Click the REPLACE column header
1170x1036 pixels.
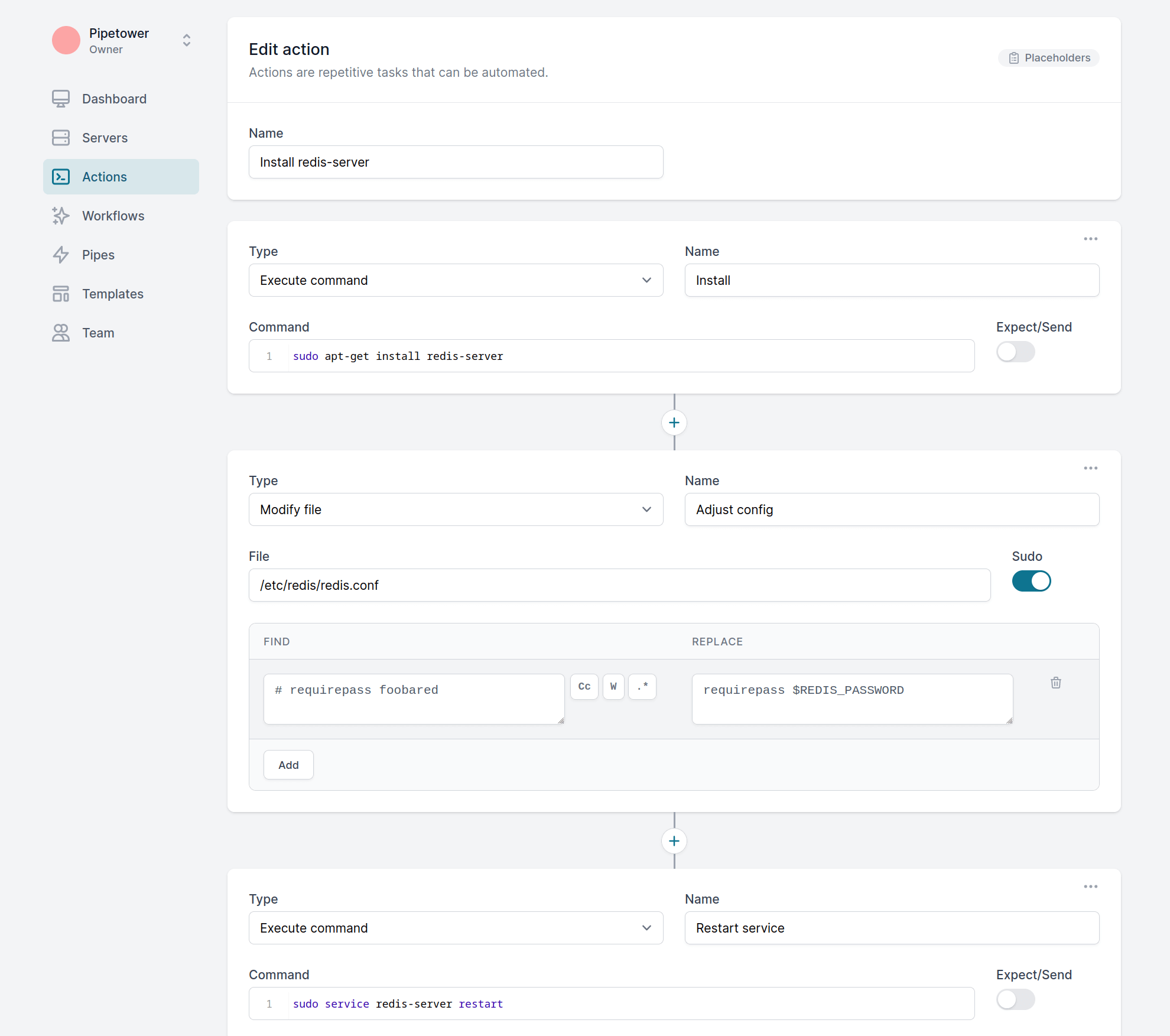717,642
